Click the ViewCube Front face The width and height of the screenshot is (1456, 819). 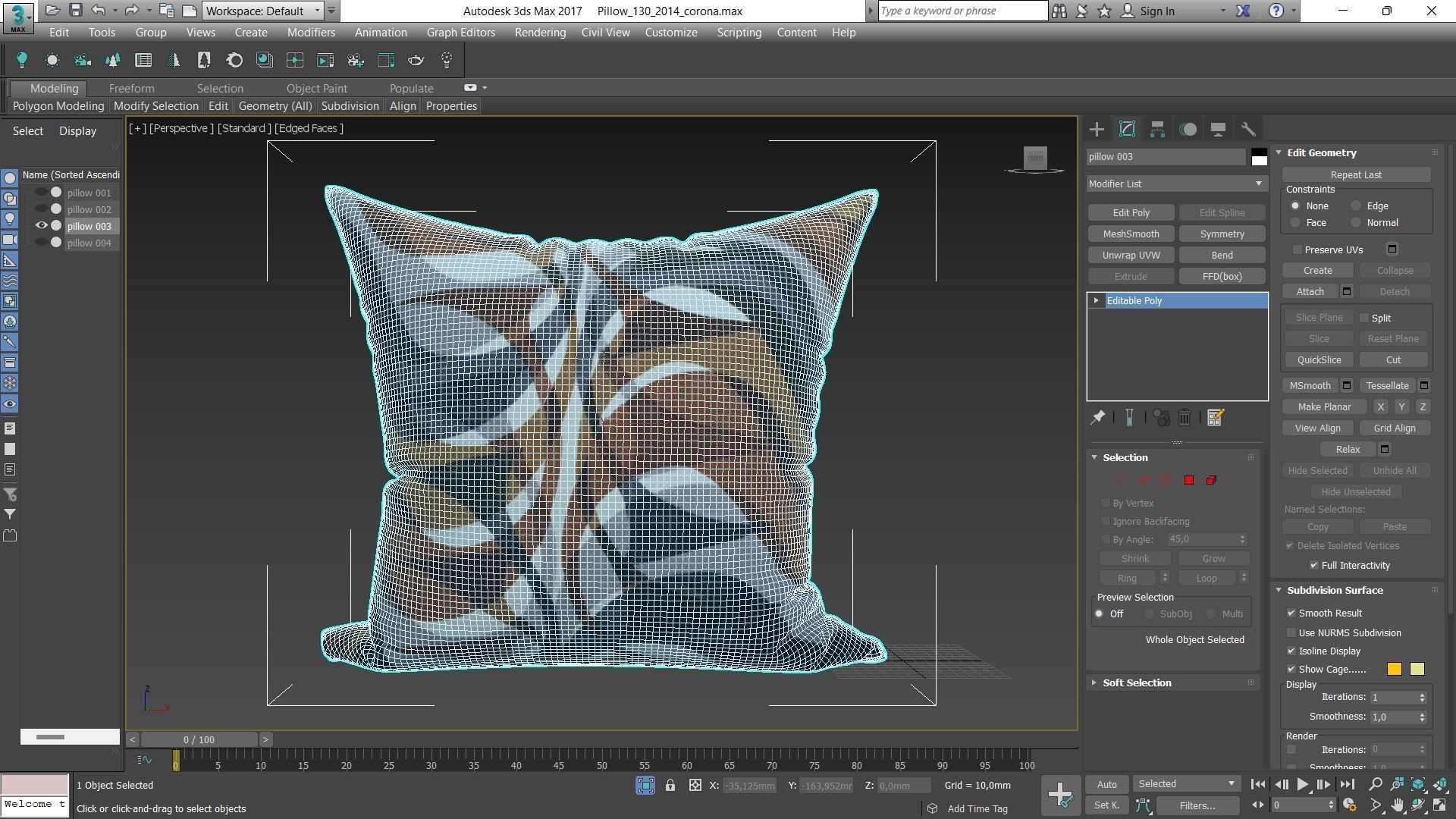[1035, 158]
